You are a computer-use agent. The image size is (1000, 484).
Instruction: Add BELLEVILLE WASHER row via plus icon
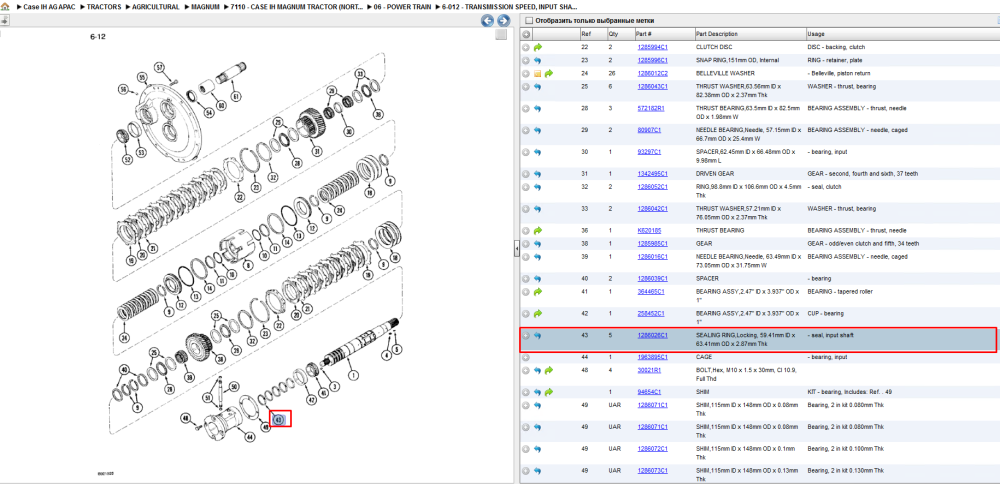pyautogui.click(x=526, y=73)
